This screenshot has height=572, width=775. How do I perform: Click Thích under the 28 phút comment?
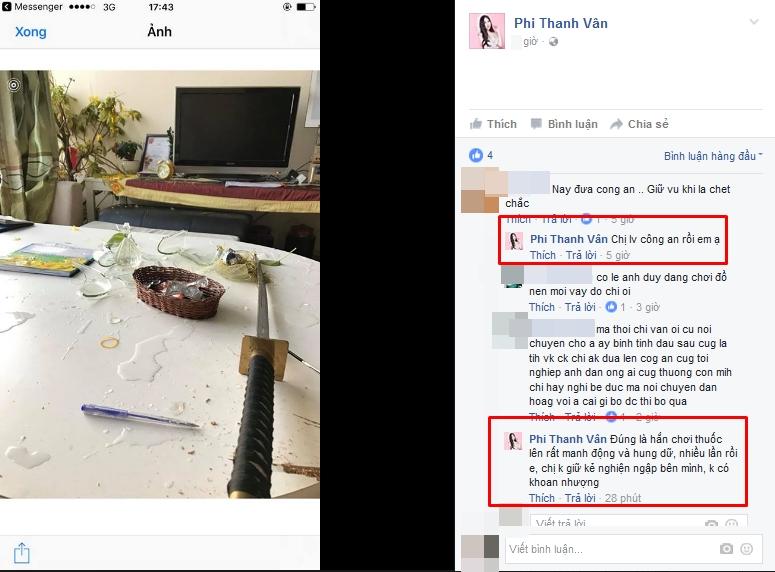(542, 498)
